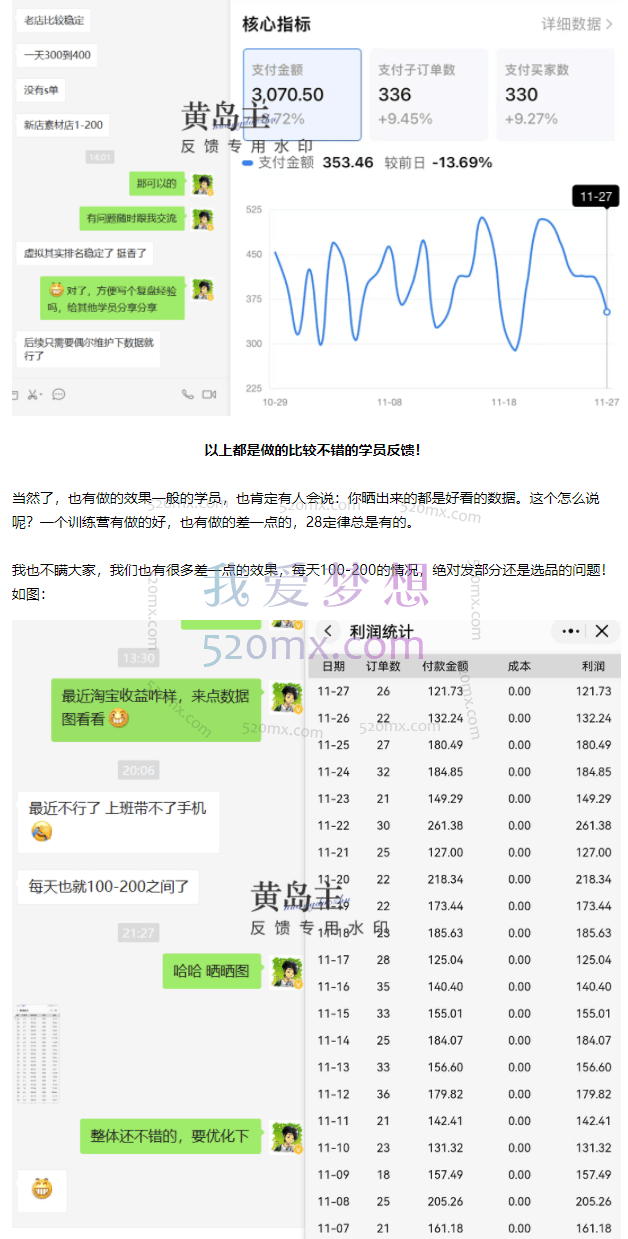Click the 一天300到400 chat message
Screen dimensions: 628x1239
coord(57,55)
